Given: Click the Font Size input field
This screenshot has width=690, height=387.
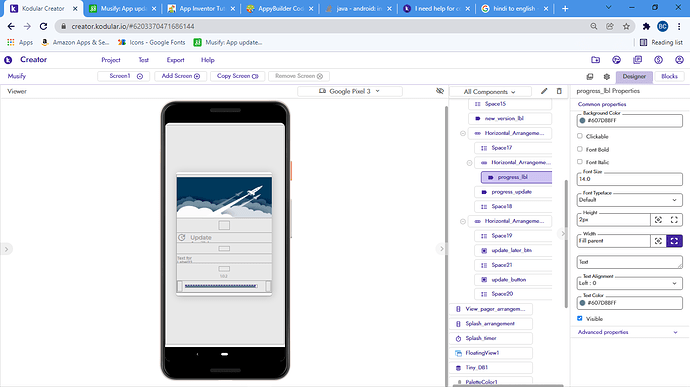Looking at the screenshot, I should click(x=629, y=179).
